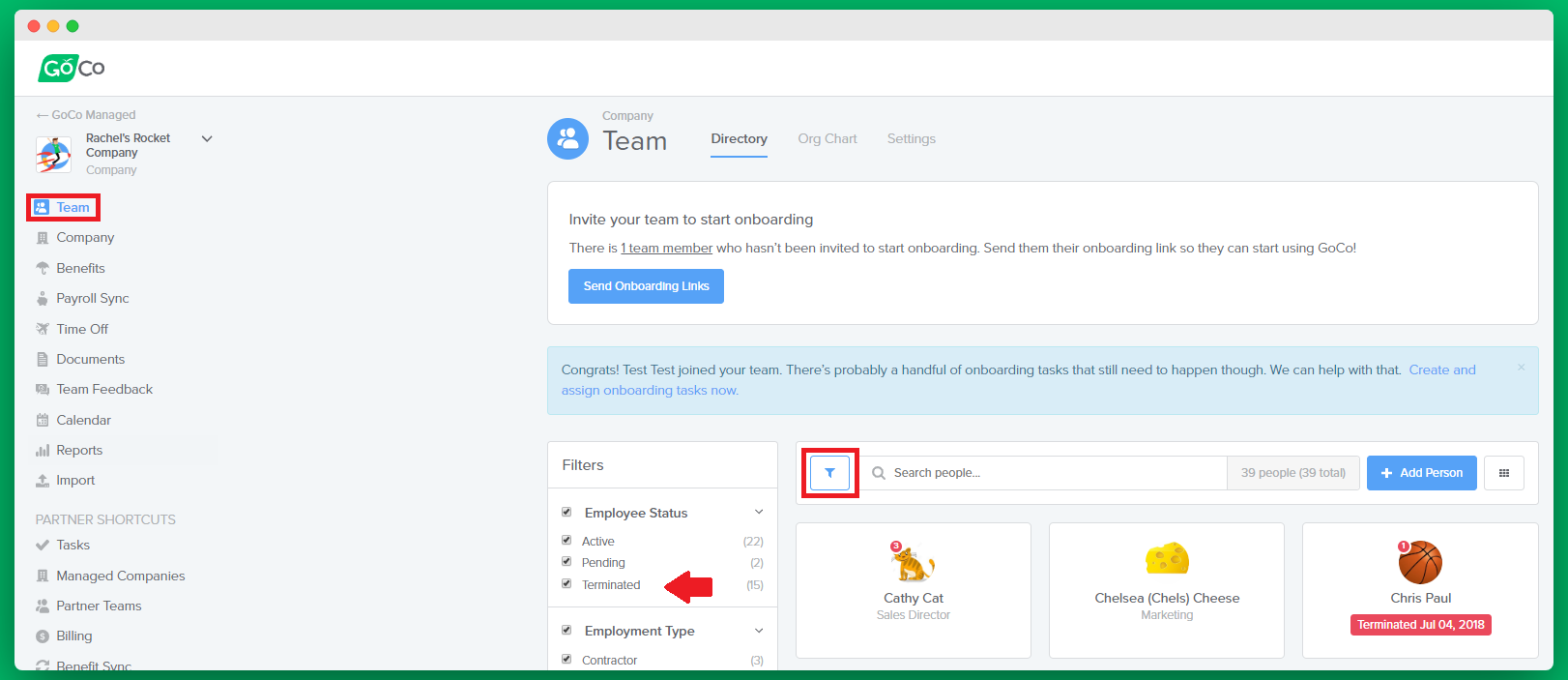Open the Team sidebar icon
The width and height of the screenshot is (1568, 680).
tap(42, 207)
